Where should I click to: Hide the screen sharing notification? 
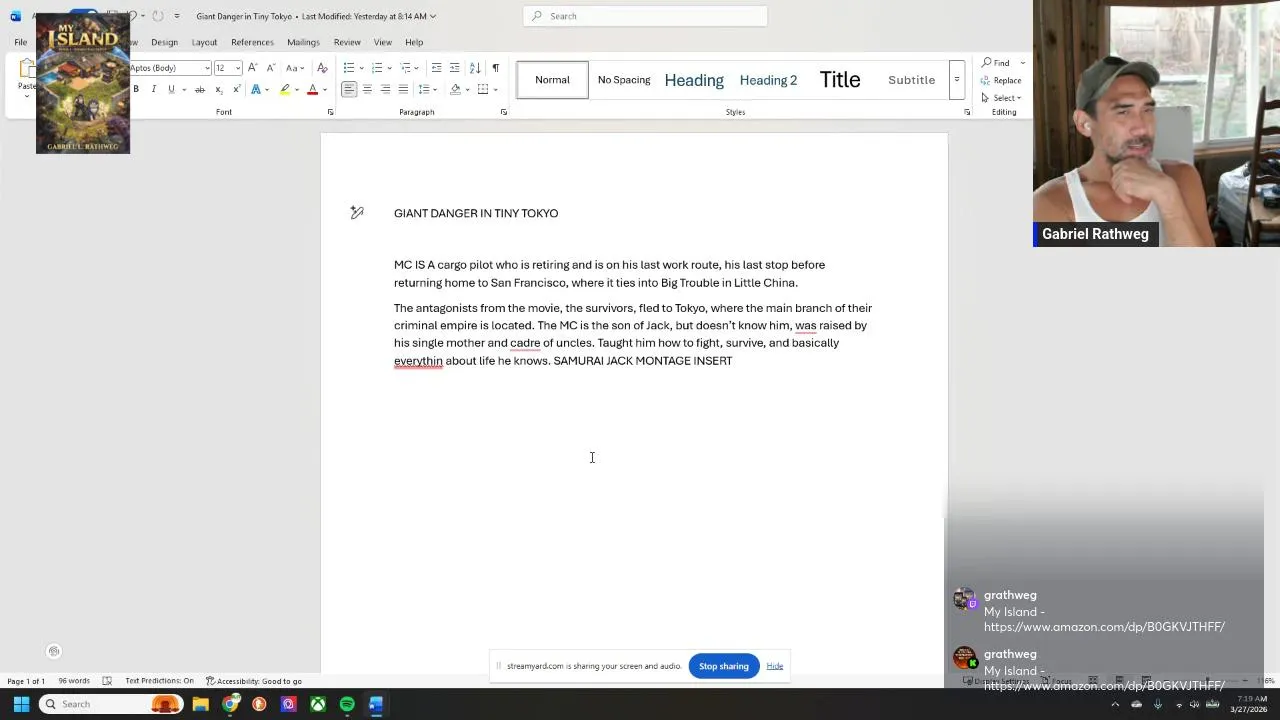pos(775,666)
